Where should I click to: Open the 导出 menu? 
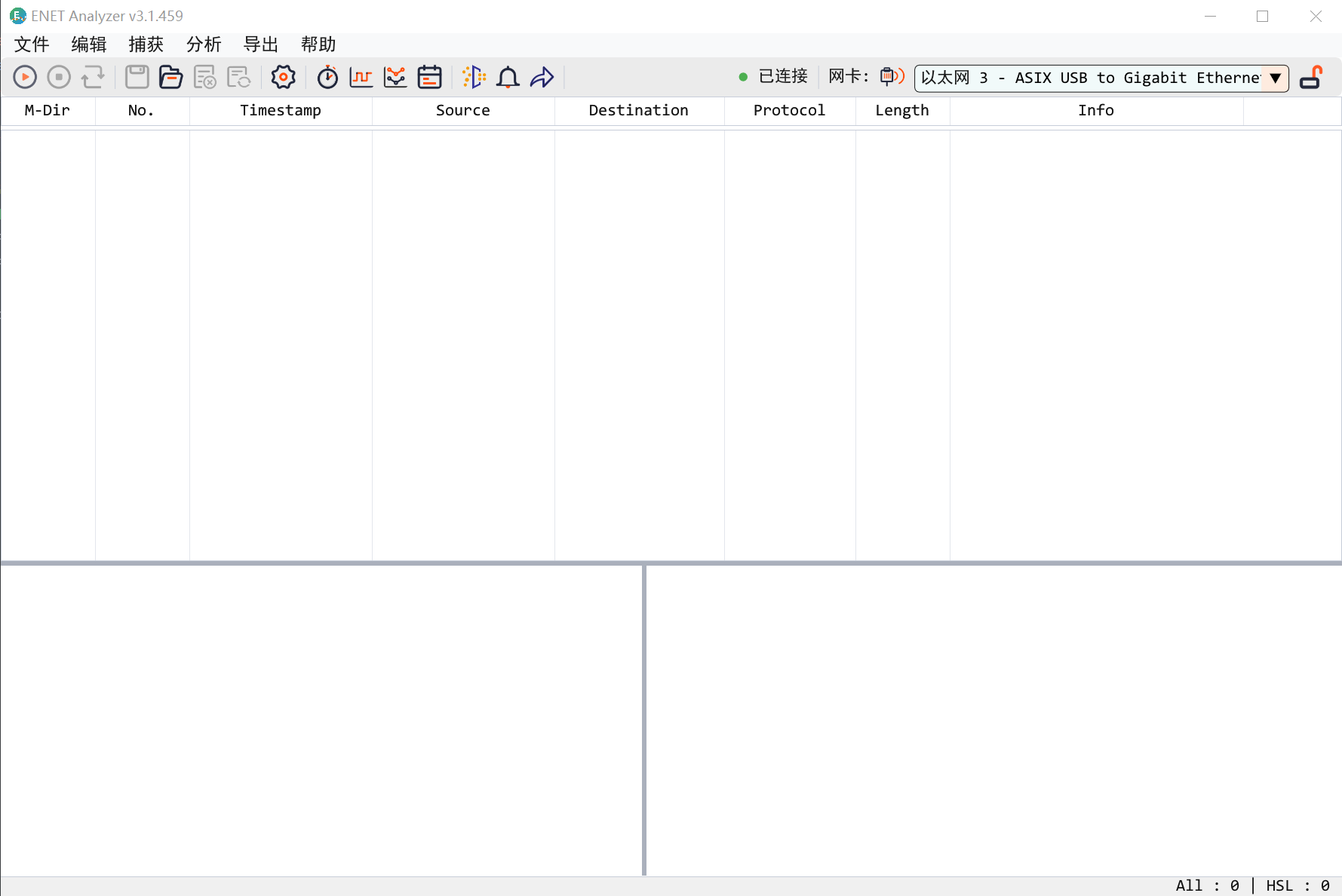[261, 44]
